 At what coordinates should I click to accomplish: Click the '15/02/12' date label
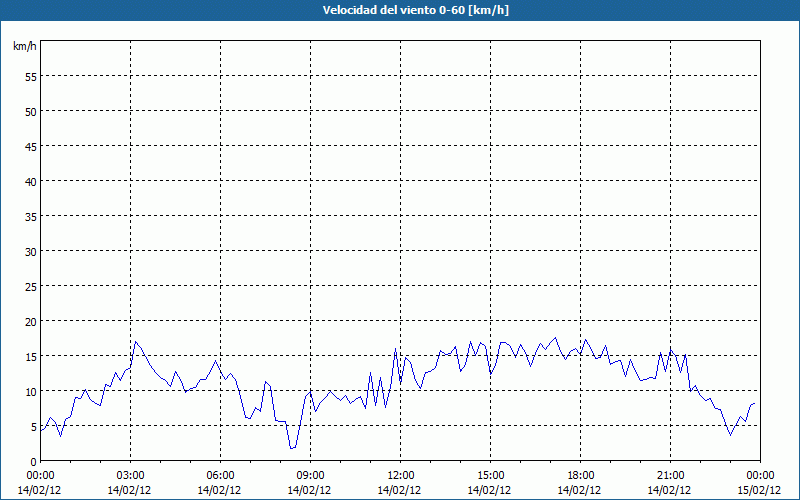click(x=760, y=490)
